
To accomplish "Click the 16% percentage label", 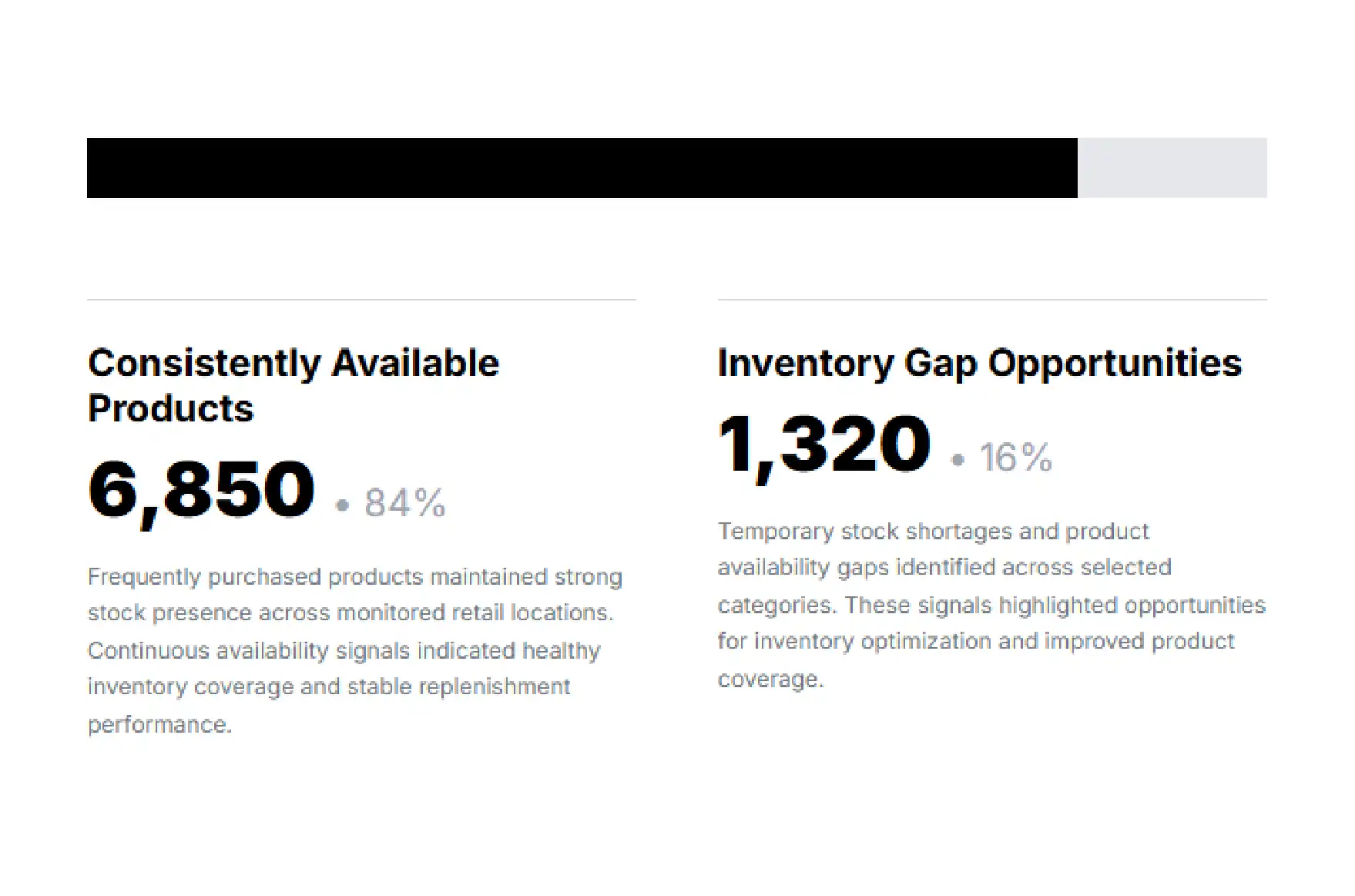I will tap(1015, 458).
